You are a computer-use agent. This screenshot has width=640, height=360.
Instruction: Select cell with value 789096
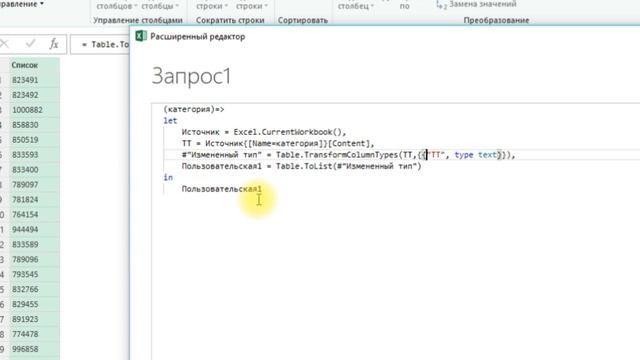pyautogui.click(x=34, y=259)
